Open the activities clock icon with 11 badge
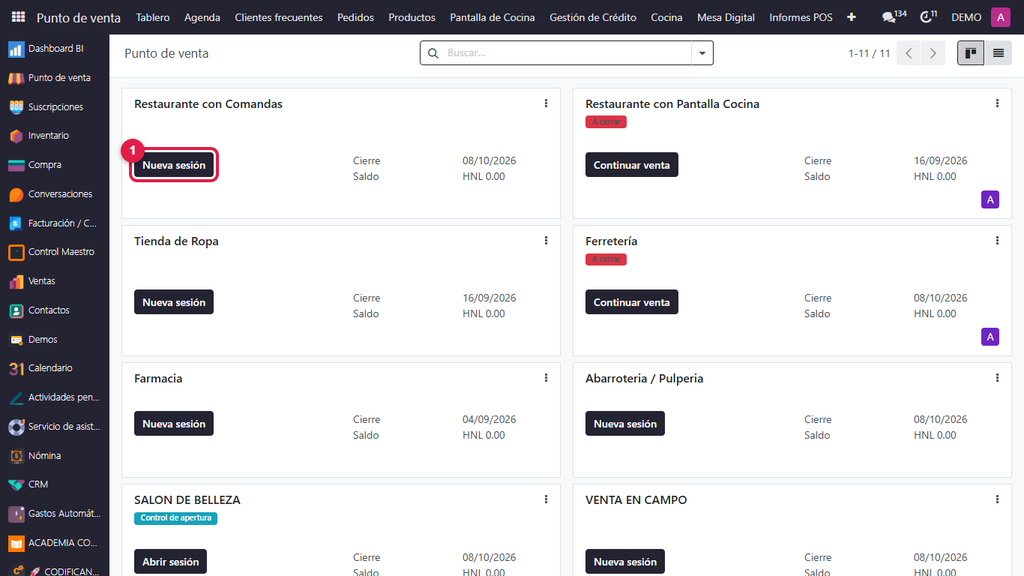This screenshot has width=1024, height=576. coord(928,17)
